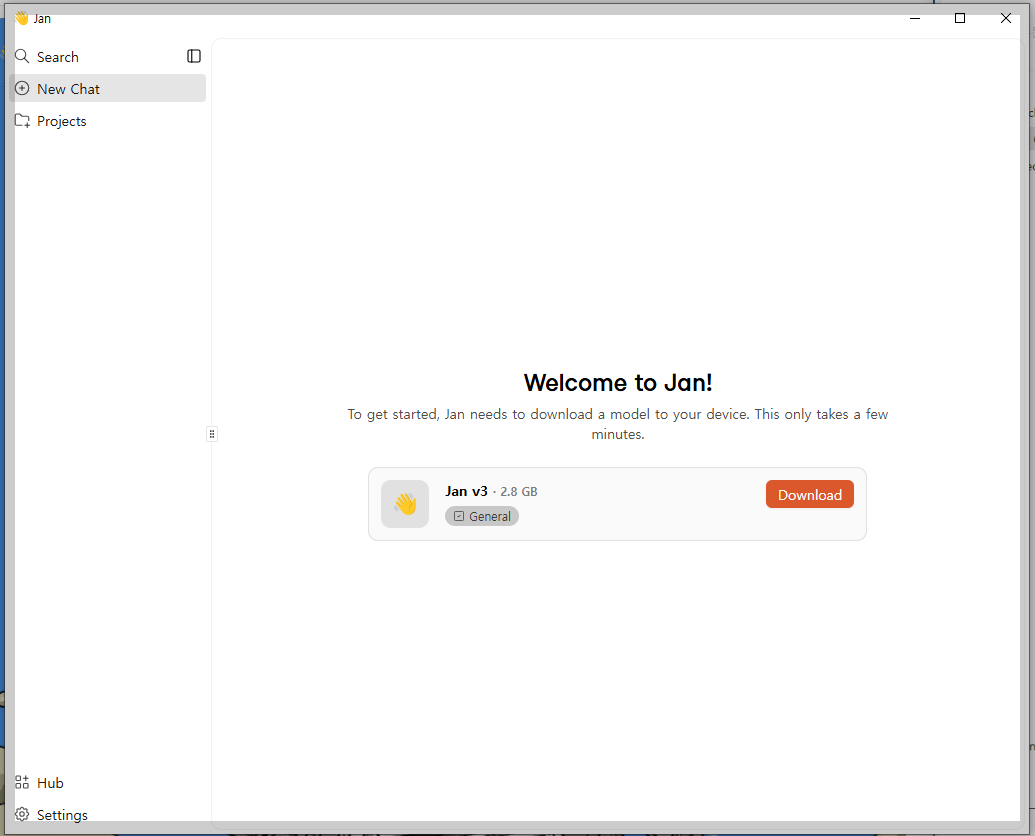Maximize the Jan window

960,18
